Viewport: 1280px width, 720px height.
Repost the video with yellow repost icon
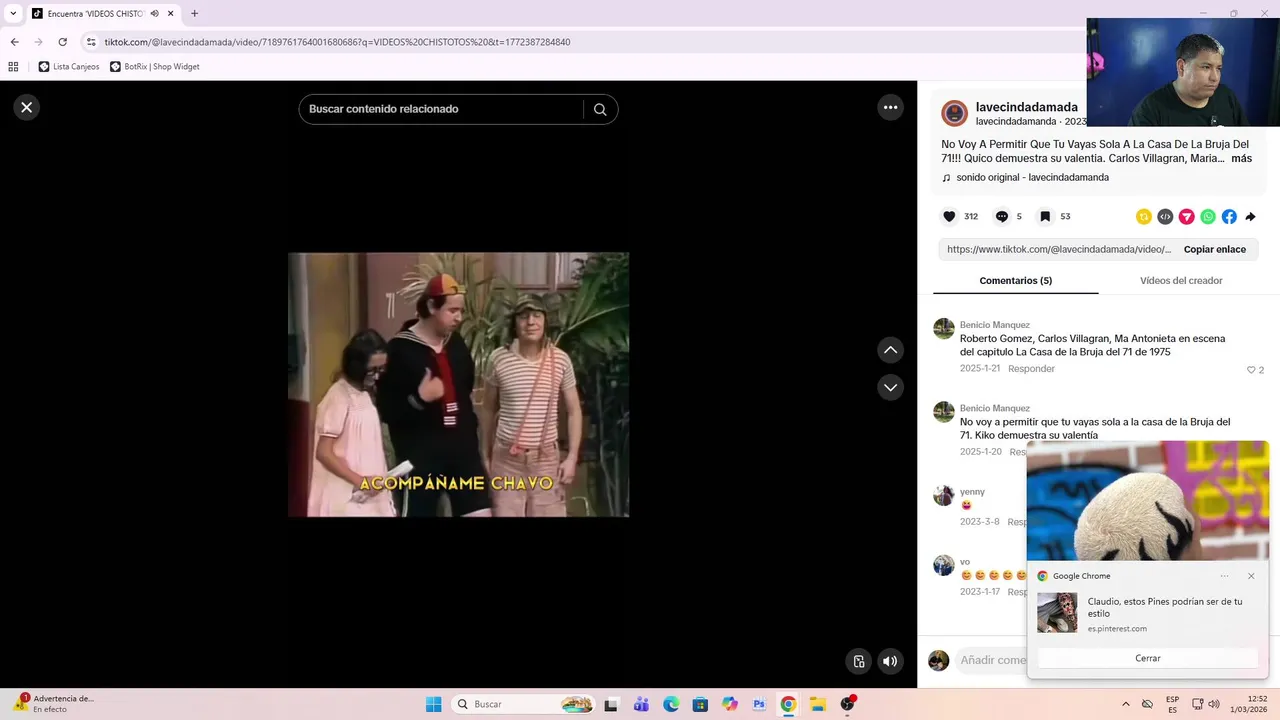1144,217
